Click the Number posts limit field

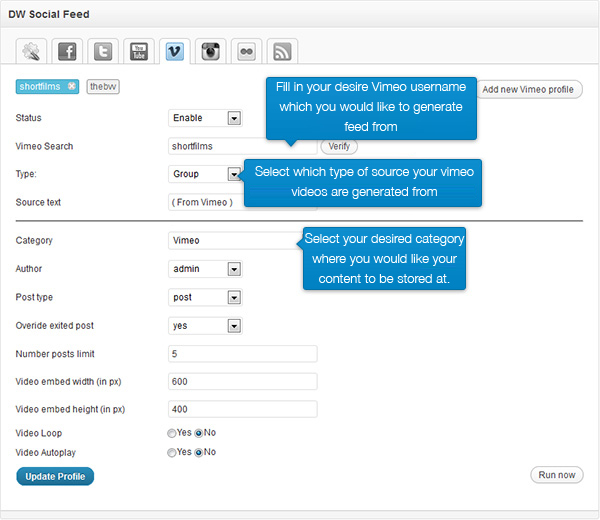(x=243, y=354)
